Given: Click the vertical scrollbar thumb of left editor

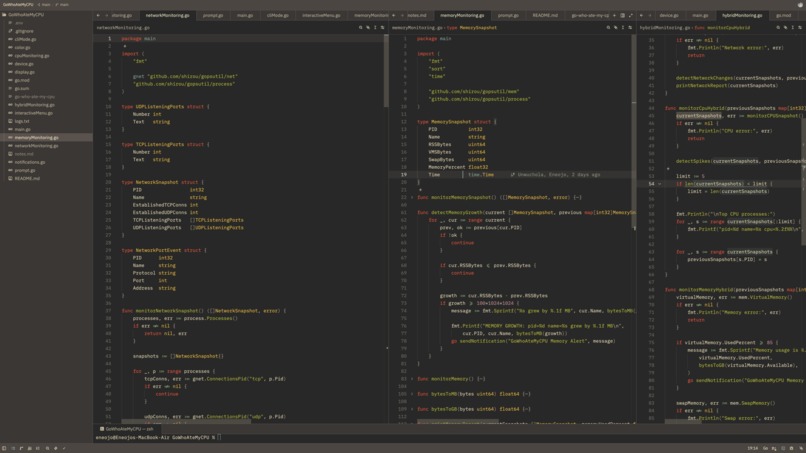Looking at the screenshot, I should point(386,70).
